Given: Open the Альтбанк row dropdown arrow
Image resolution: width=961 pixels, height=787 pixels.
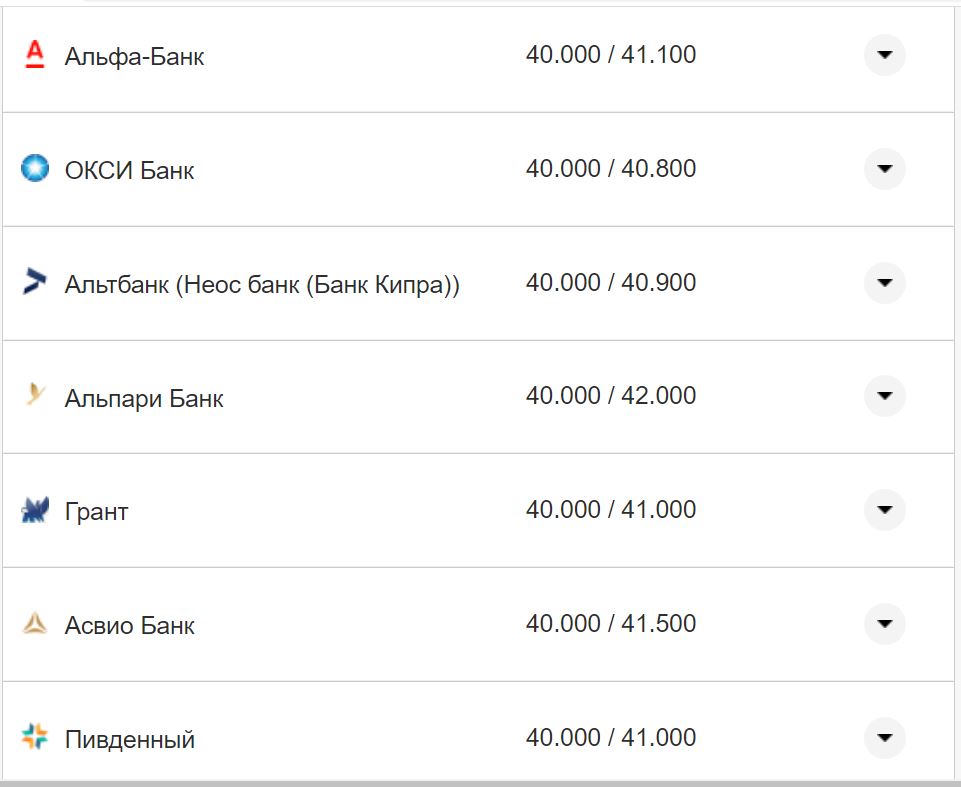Looking at the screenshot, I should (884, 283).
